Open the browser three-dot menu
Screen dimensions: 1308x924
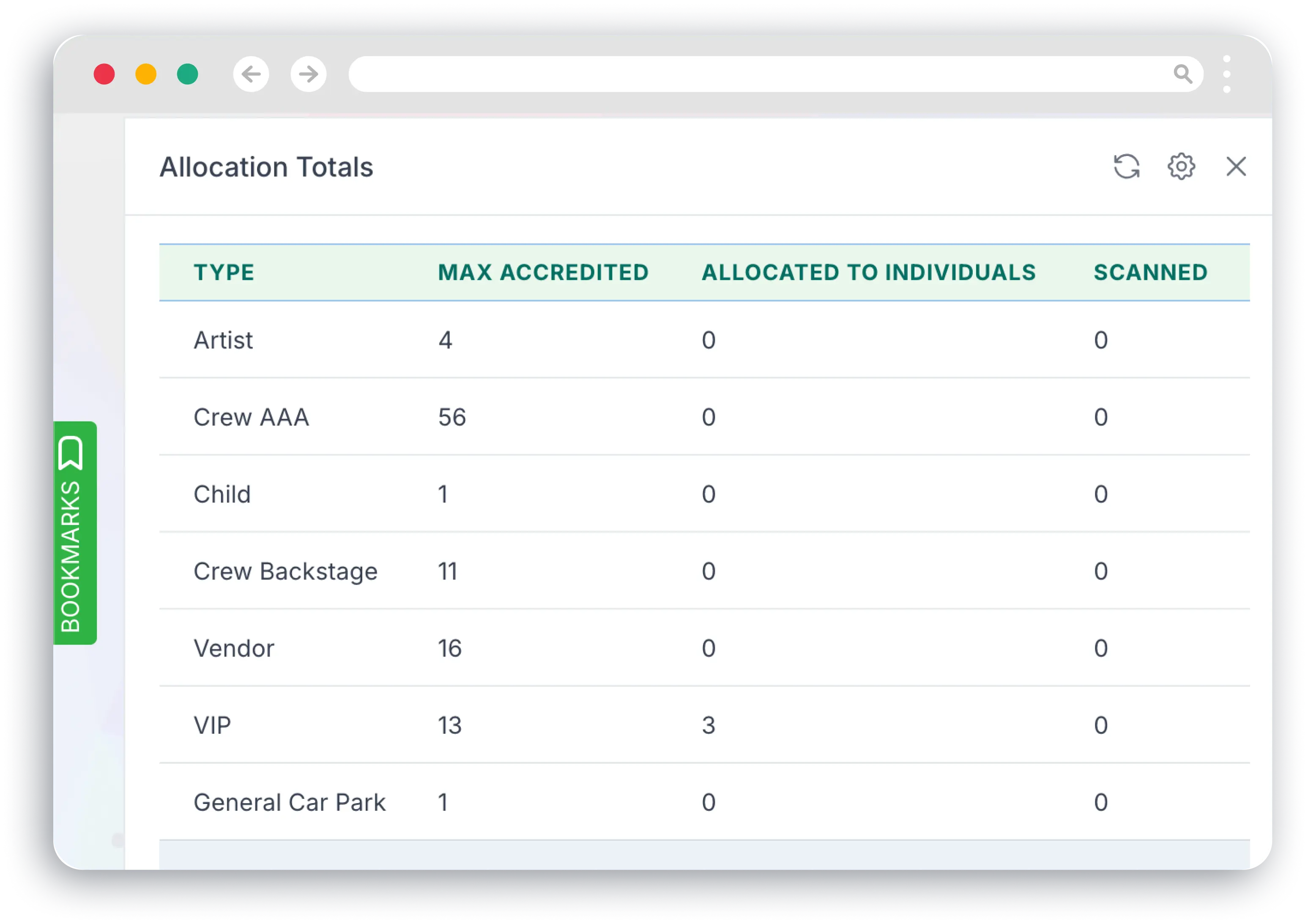[1228, 74]
